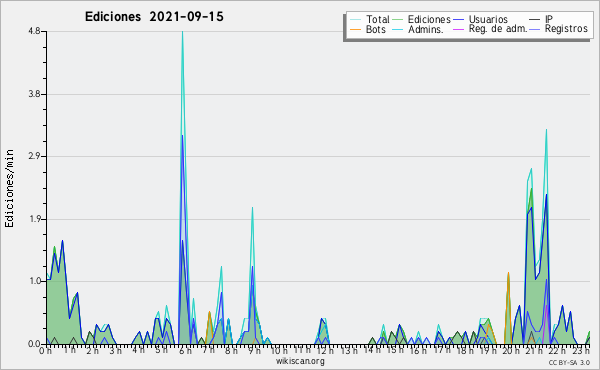Click the '18 h' x-axis label
Viewport: 600px width, 370px height.
click(465, 350)
